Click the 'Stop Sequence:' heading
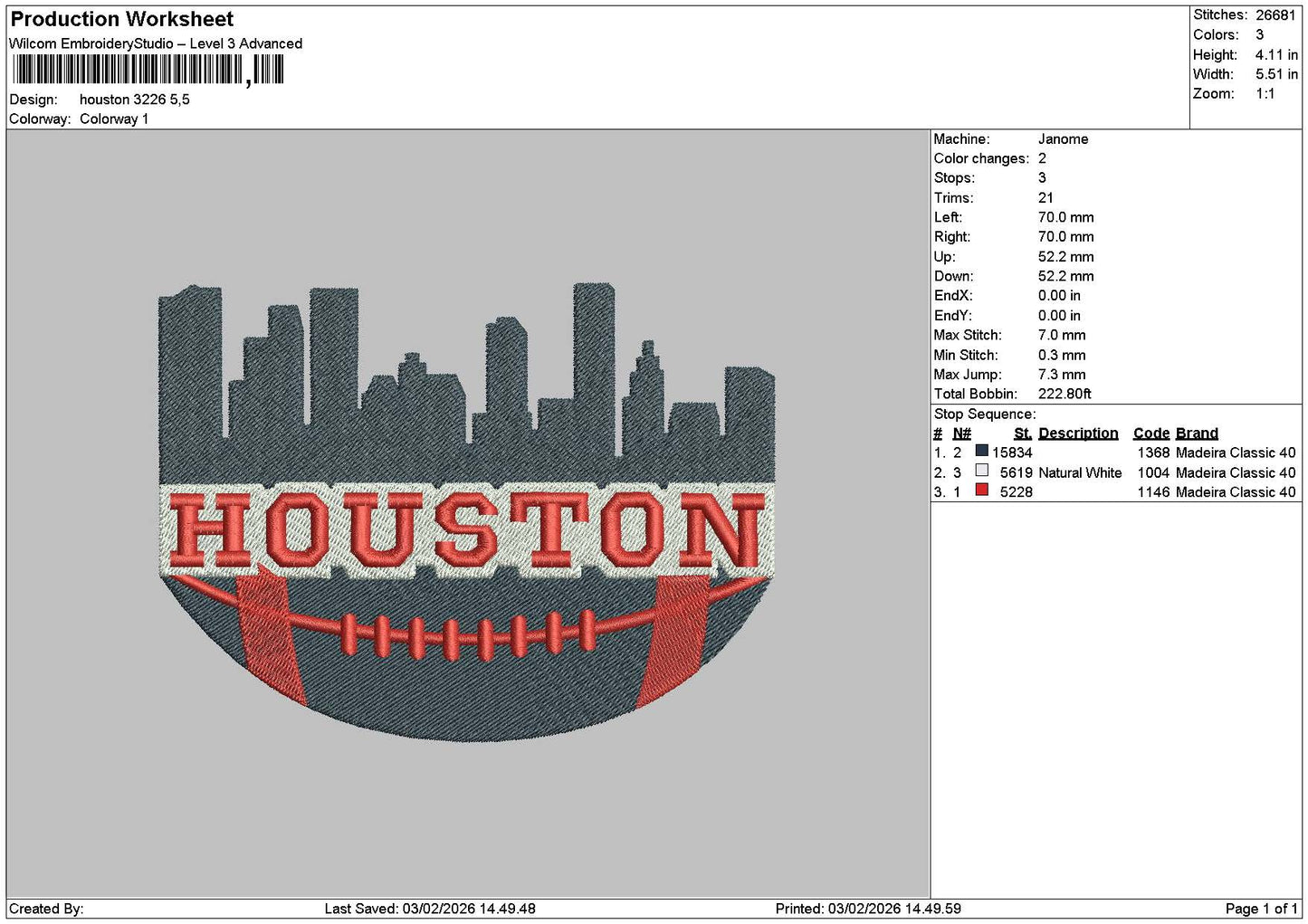 [985, 414]
